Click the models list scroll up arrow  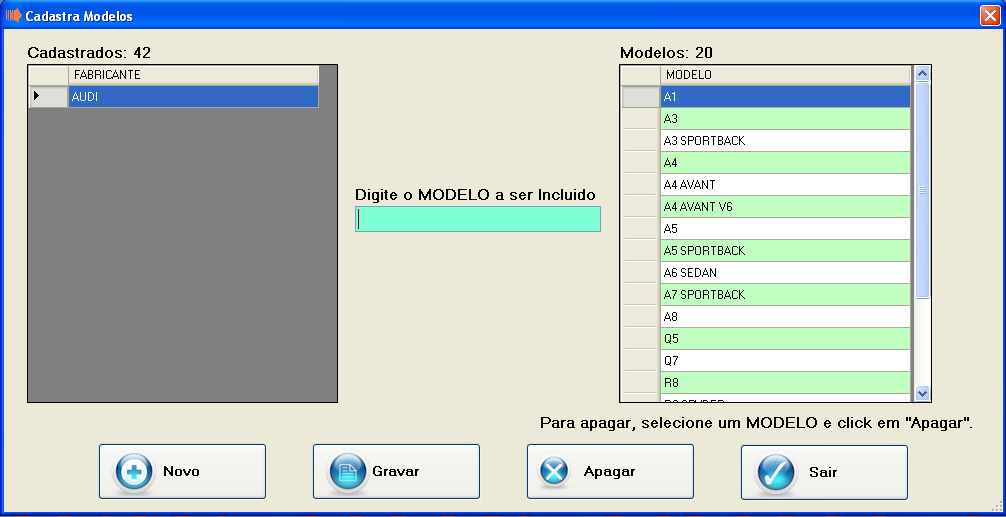pyautogui.click(x=923, y=74)
